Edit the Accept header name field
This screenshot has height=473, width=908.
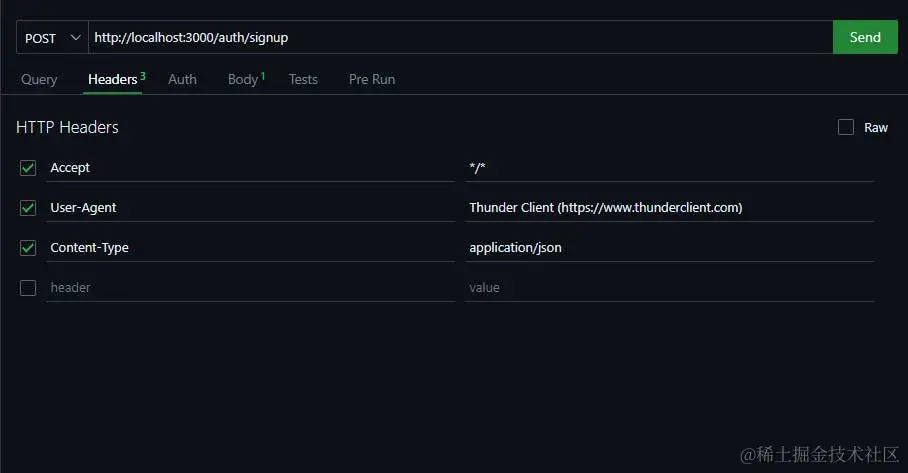tap(251, 168)
